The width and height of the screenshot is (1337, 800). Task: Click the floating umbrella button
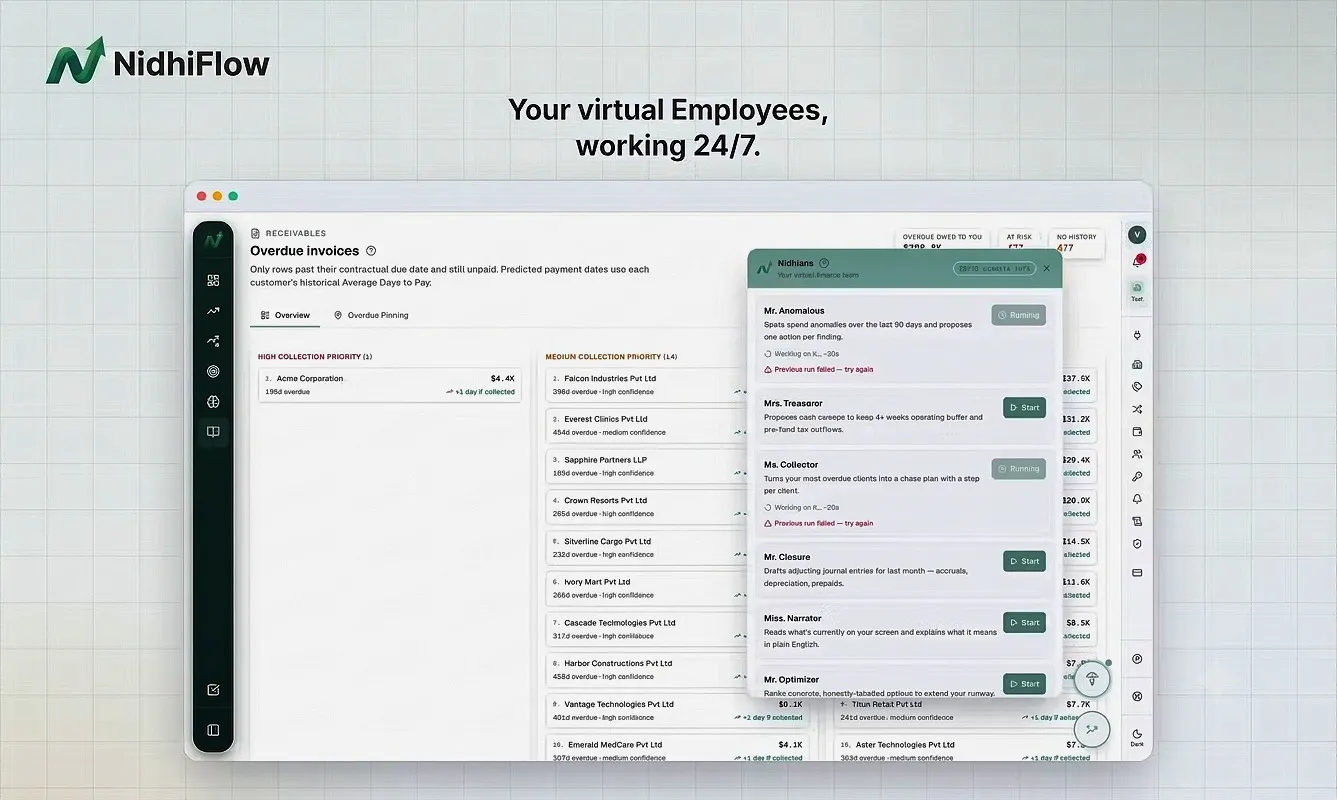[1093, 680]
